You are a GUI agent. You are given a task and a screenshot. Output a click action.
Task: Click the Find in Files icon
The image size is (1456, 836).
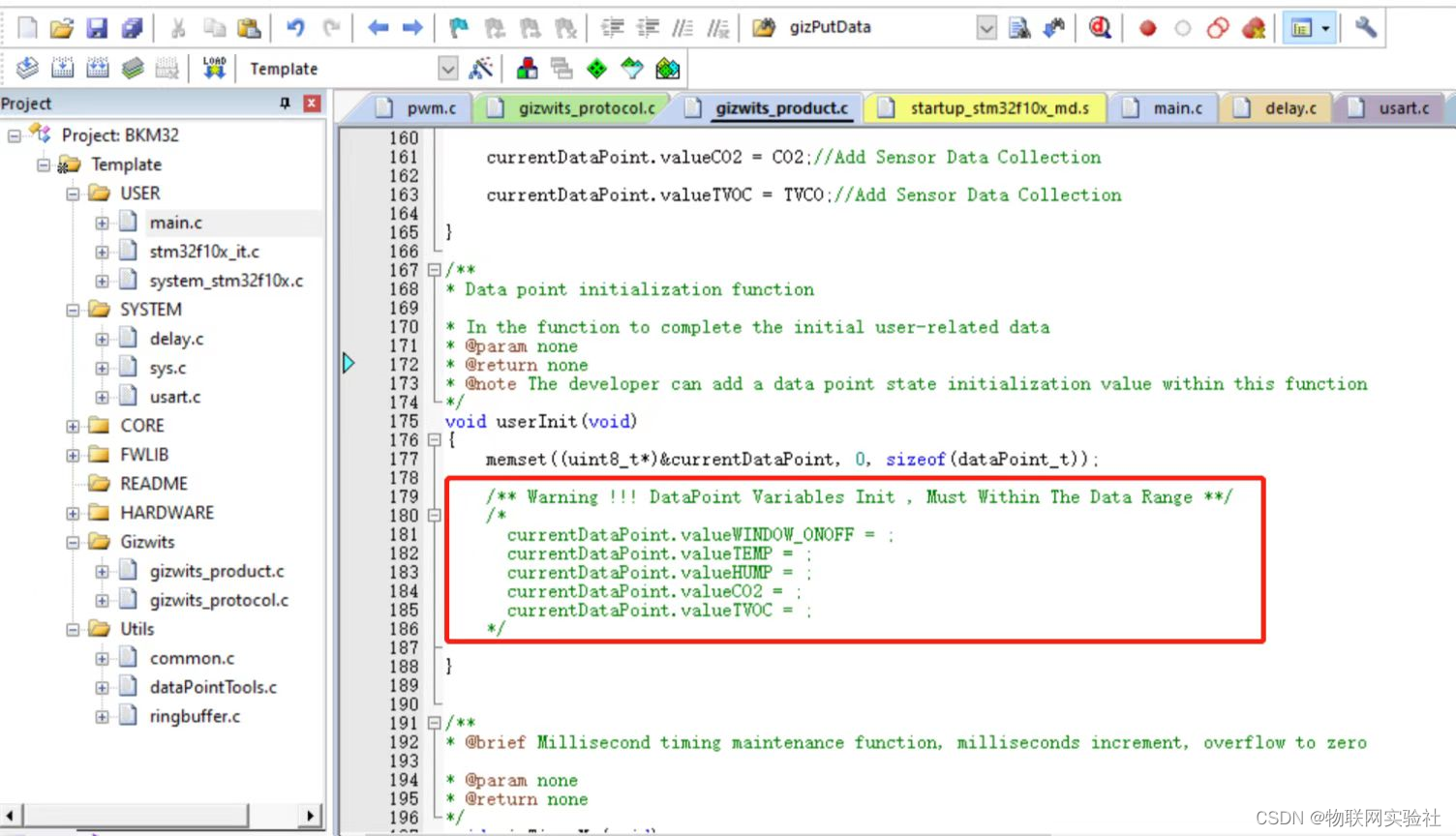pyautogui.click(x=764, y=28)
